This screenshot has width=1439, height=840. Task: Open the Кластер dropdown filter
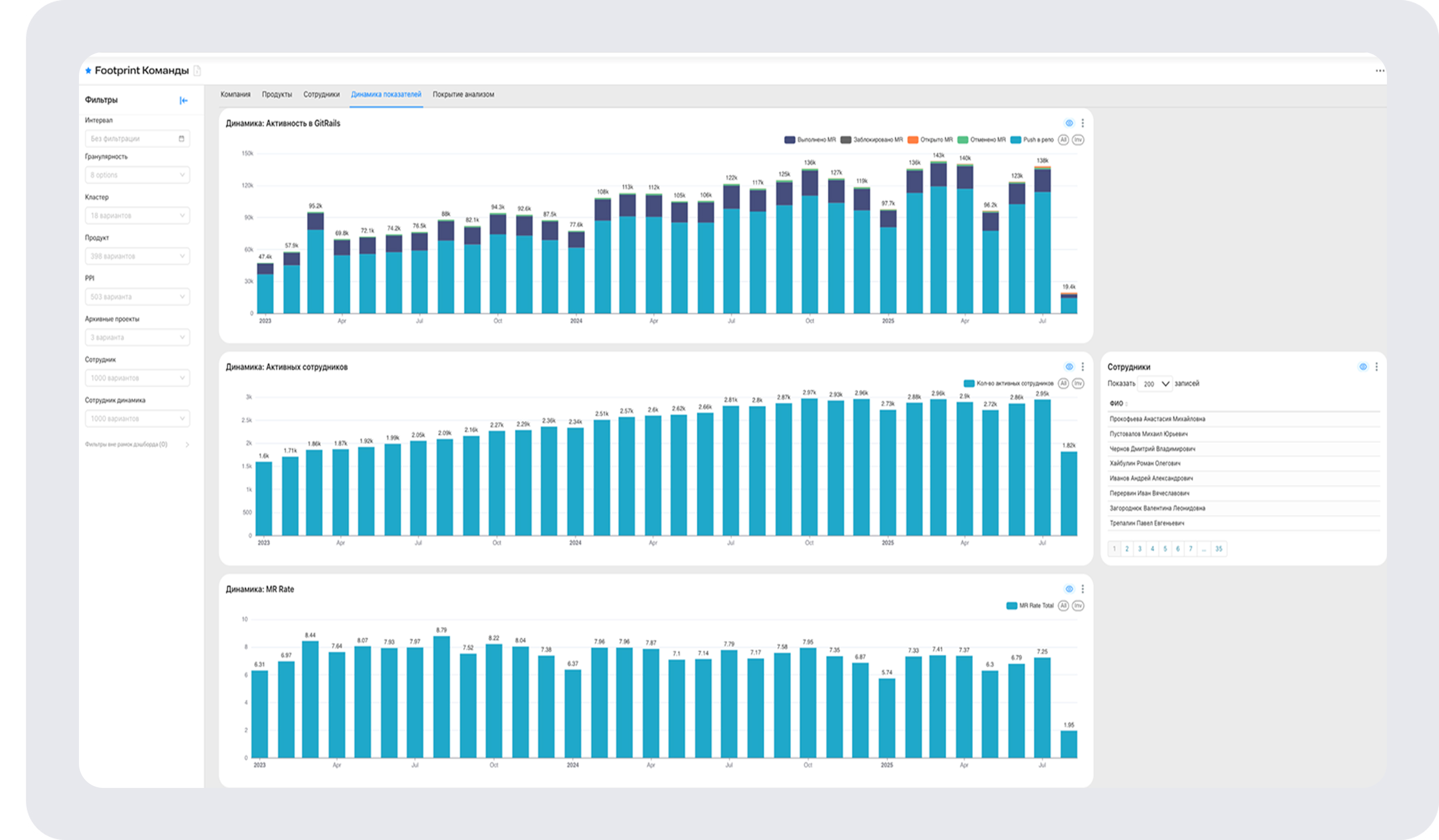137,216
